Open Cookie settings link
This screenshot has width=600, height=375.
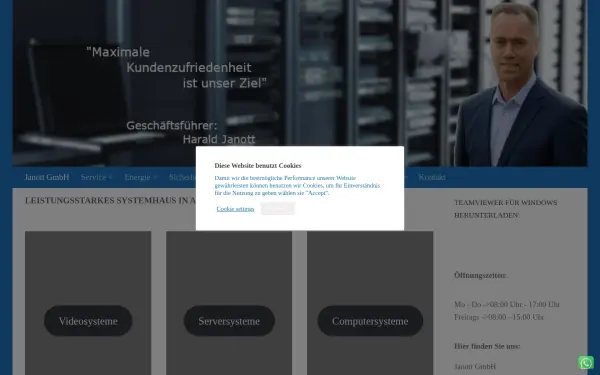(x=235, y=209)
